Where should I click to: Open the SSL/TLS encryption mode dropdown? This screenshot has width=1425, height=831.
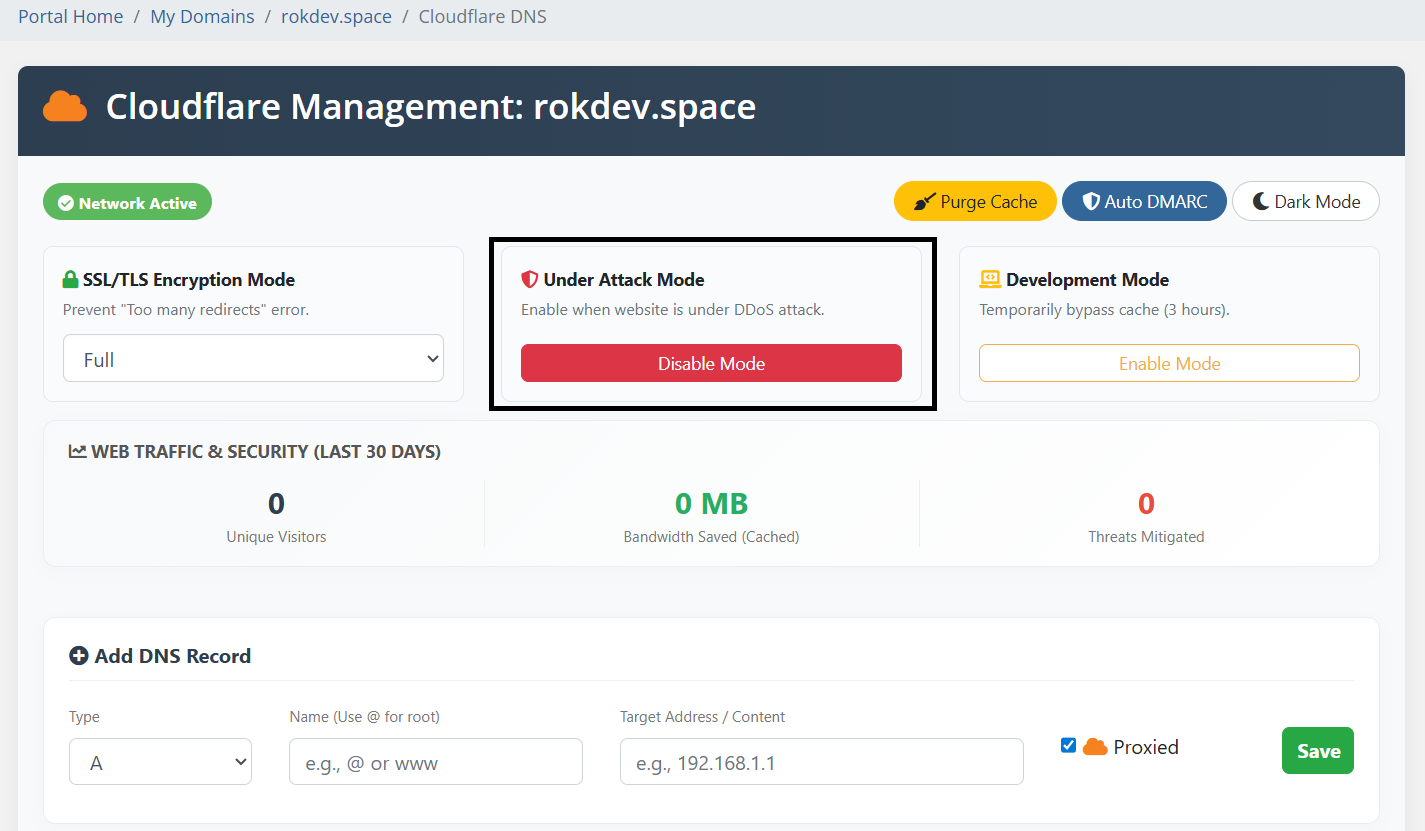253,358
